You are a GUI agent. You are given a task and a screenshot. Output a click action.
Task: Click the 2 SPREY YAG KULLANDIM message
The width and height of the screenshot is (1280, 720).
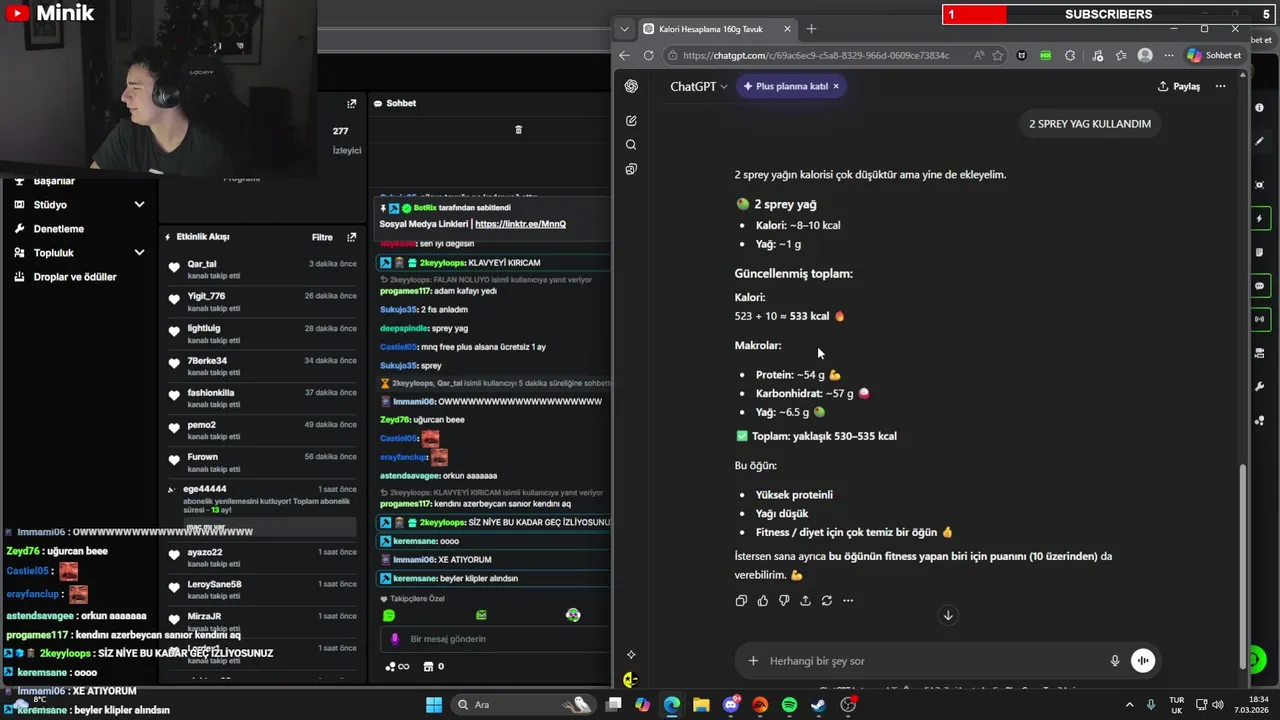click(1090, 124)
